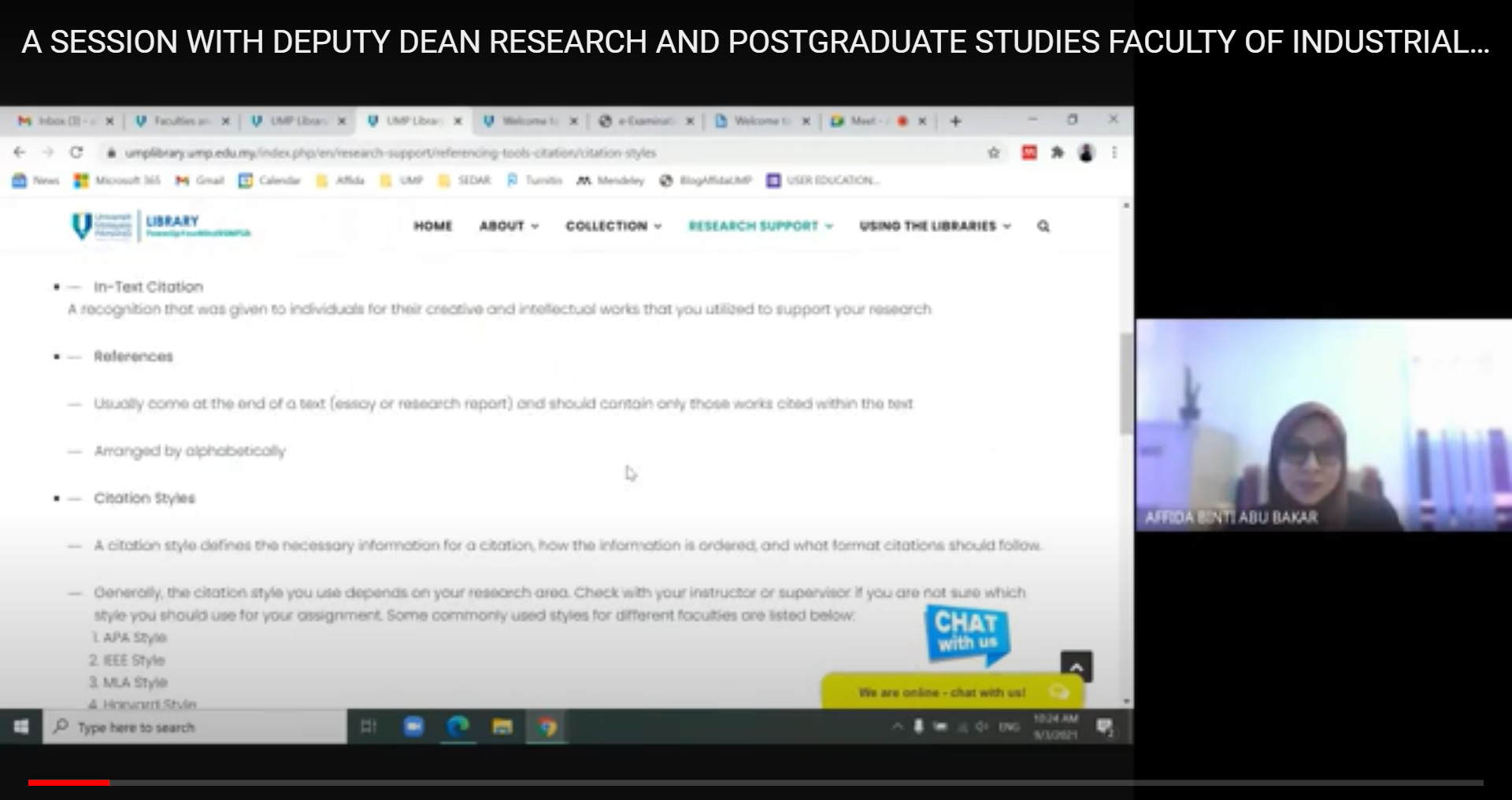Open Zoom from the taskbar
This screenshot has width=1512, height=800.
tap(413, 727)
